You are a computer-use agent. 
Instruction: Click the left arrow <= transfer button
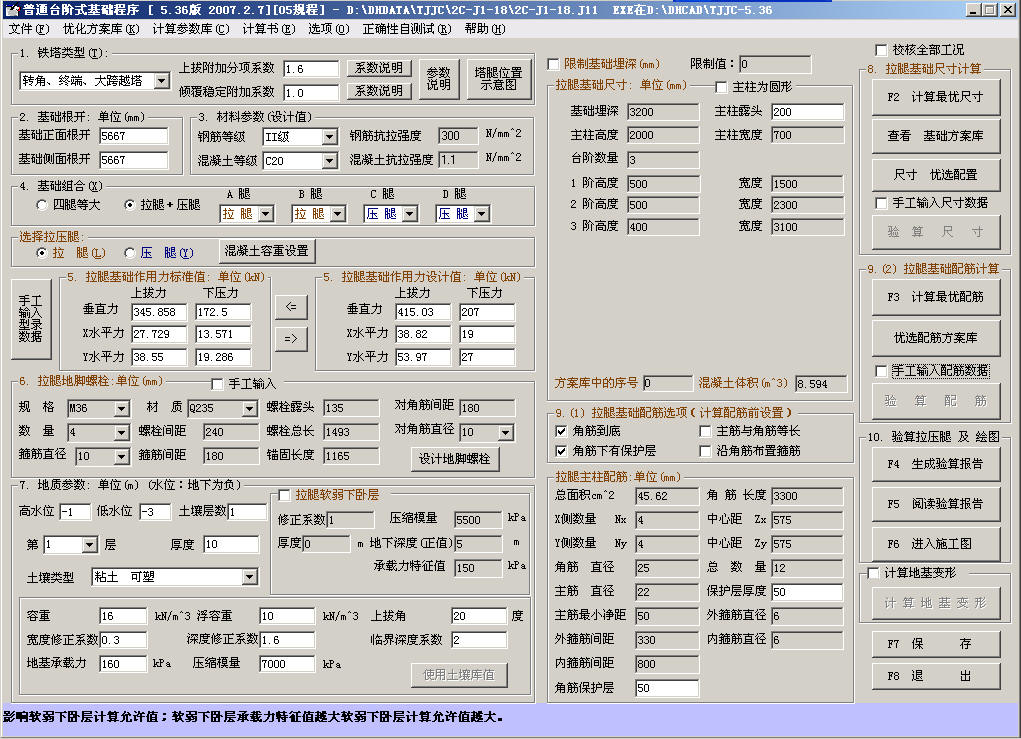(x=291, y=307)
